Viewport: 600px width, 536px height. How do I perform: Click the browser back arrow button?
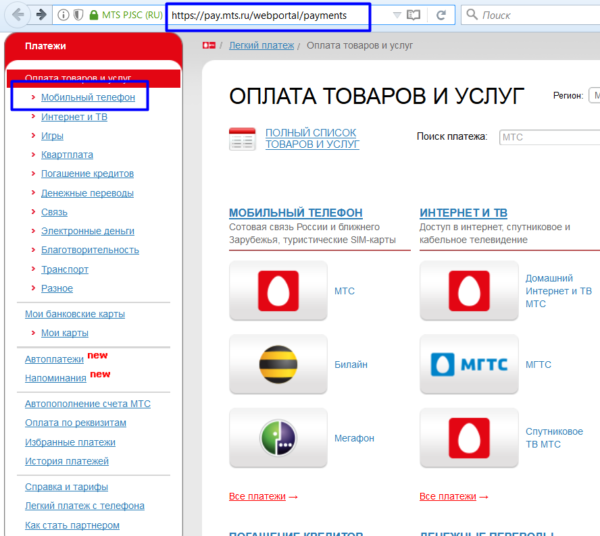click(x=18, y=15)
